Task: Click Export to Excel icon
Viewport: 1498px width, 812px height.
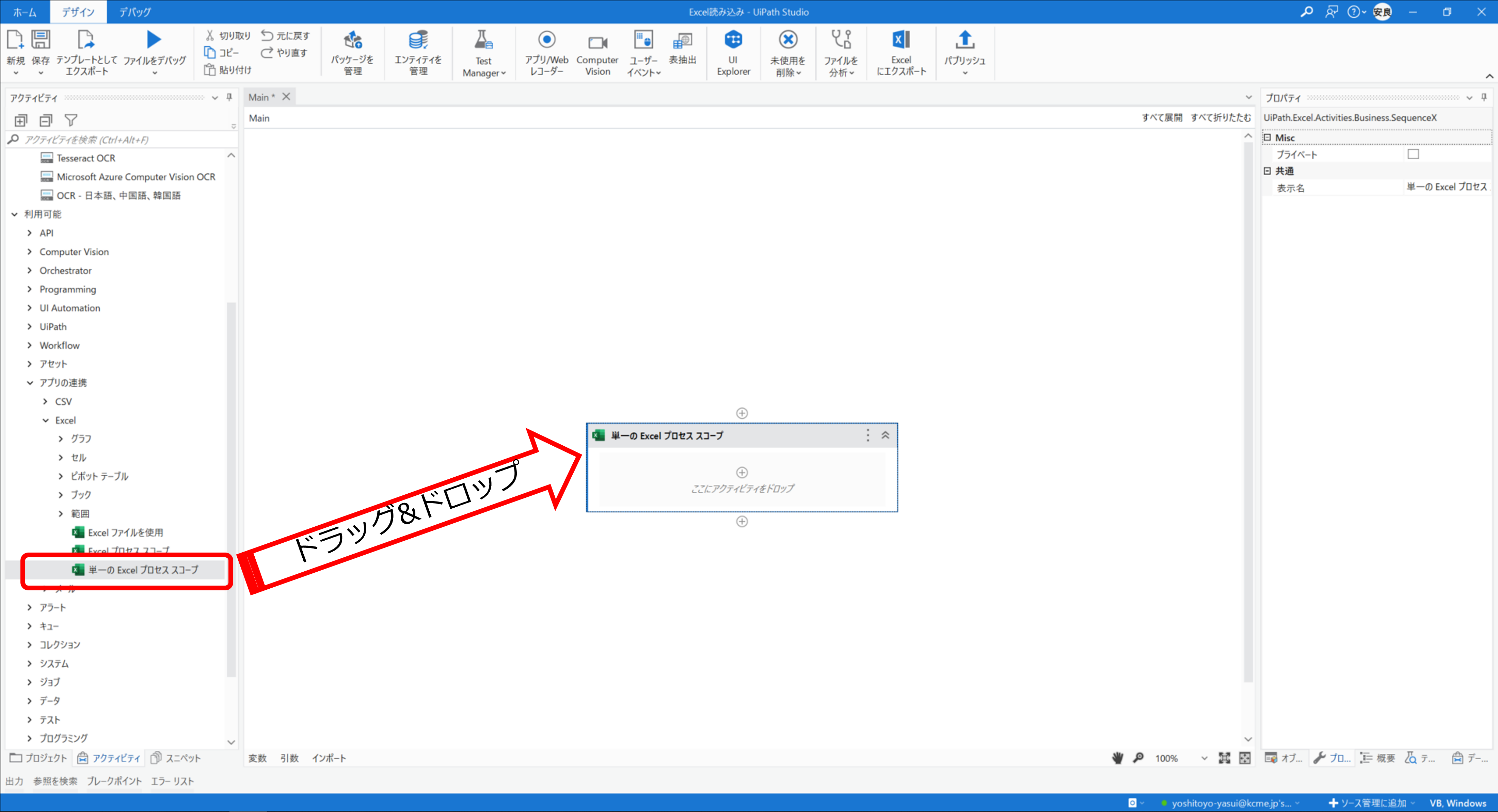Action: coord(901,39)
